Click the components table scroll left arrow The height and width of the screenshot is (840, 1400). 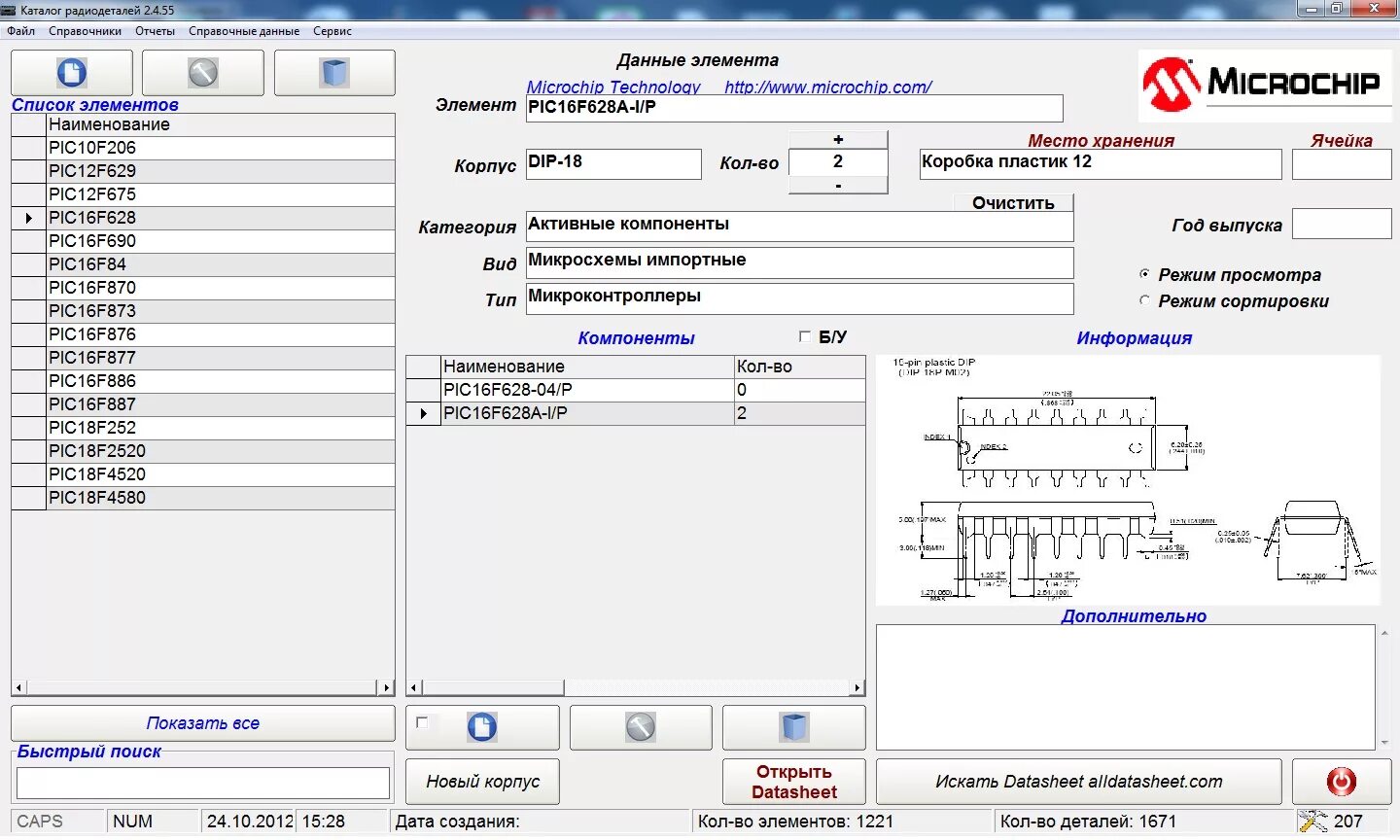(413, 687)
